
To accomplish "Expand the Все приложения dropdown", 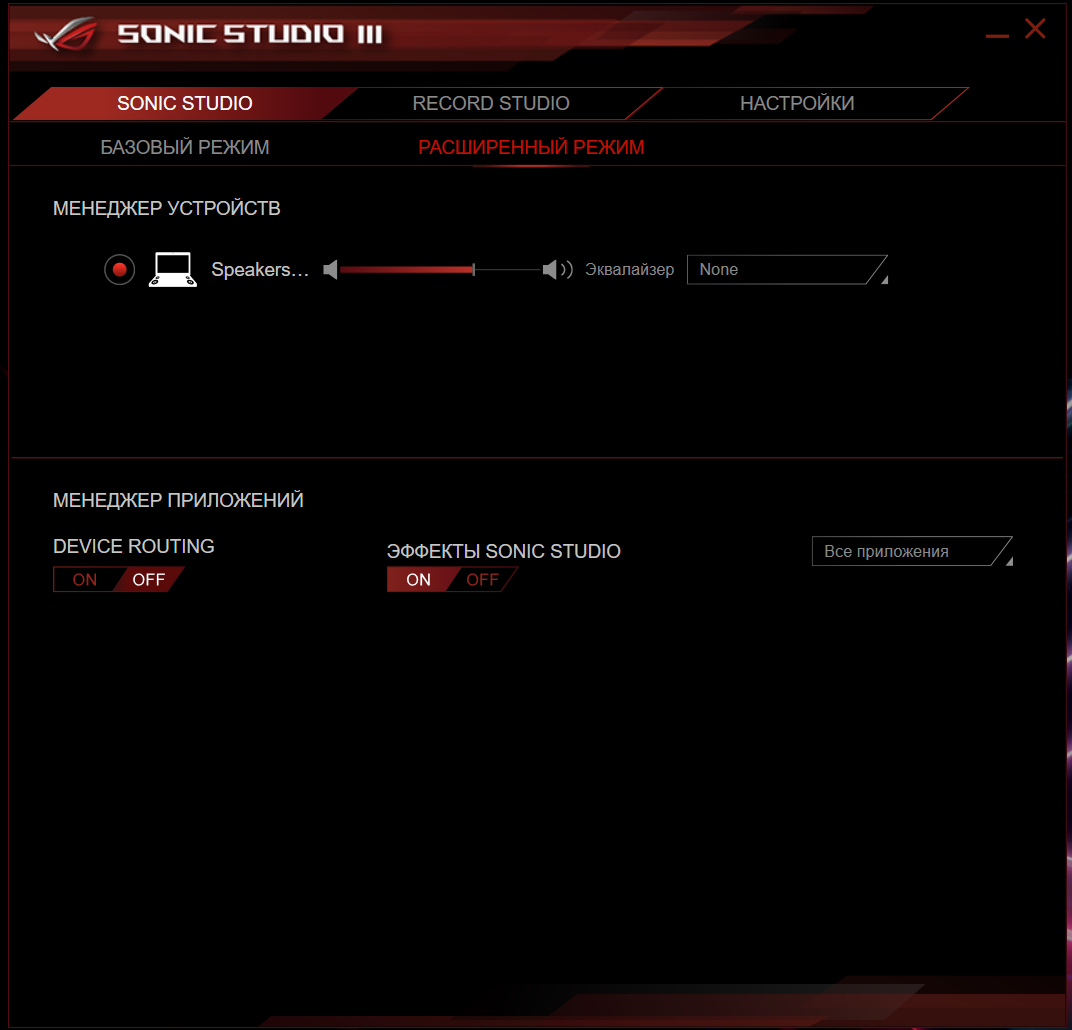I will click(x=911, y=552).
